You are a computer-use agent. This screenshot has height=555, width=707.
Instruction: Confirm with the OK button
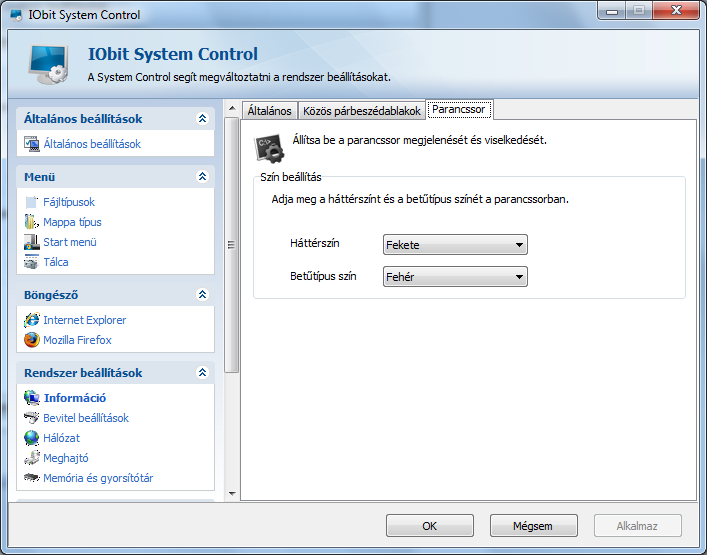click(430, 526)
